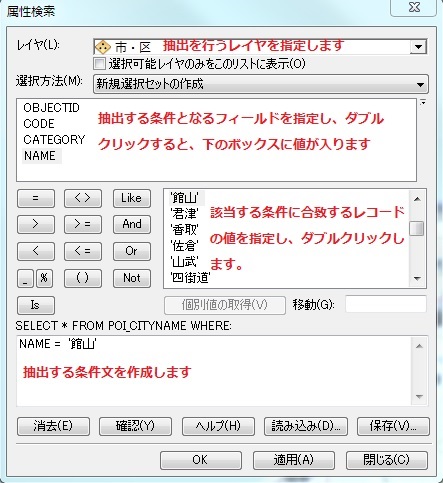Click the >= operator button
Screen dimensions: 443x483
[83, 224]
